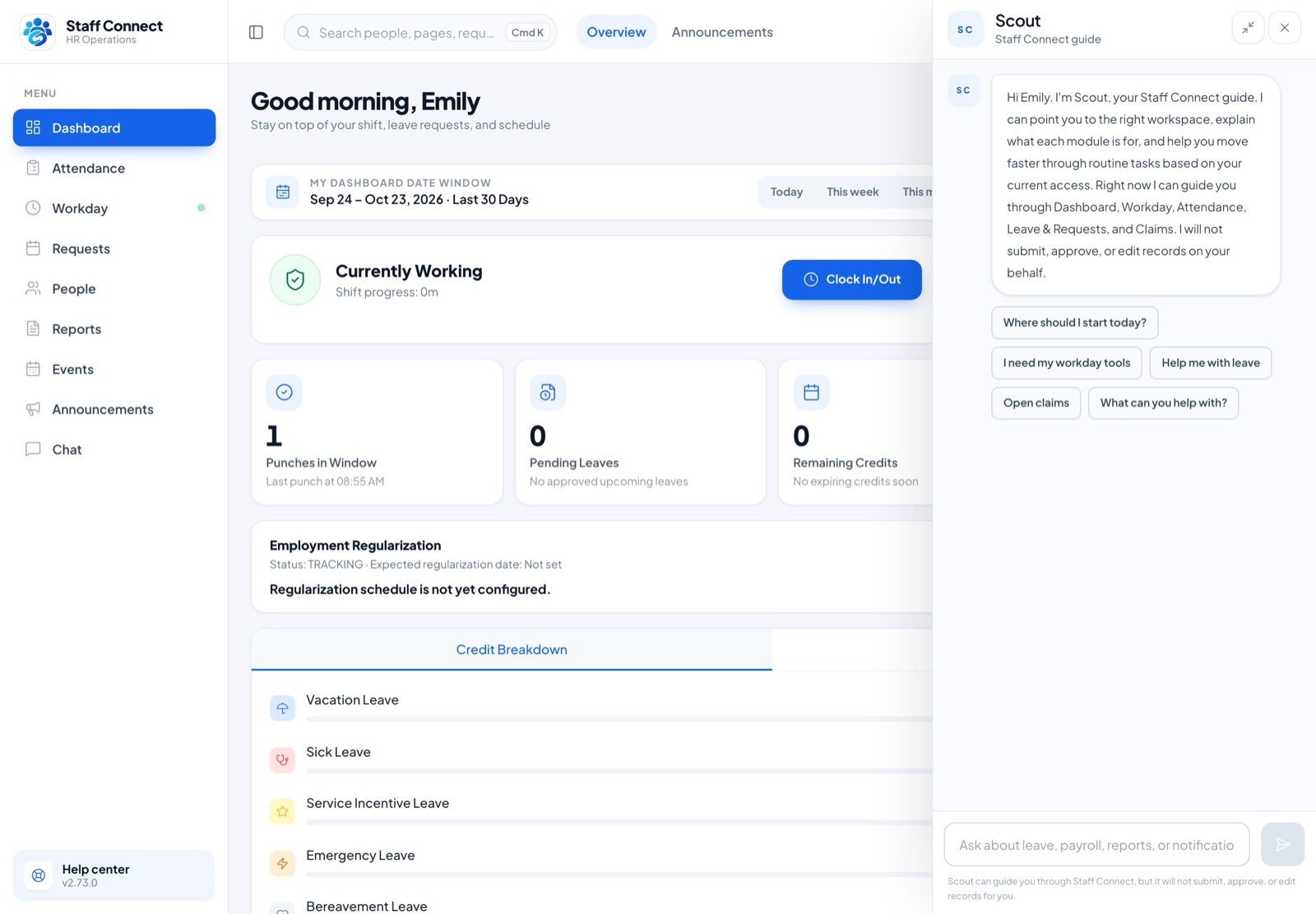The height and width of the screenshot is (914, 1316).
Task: Click the Sick Leave stethoscope icon
Action: pos(282,759)
